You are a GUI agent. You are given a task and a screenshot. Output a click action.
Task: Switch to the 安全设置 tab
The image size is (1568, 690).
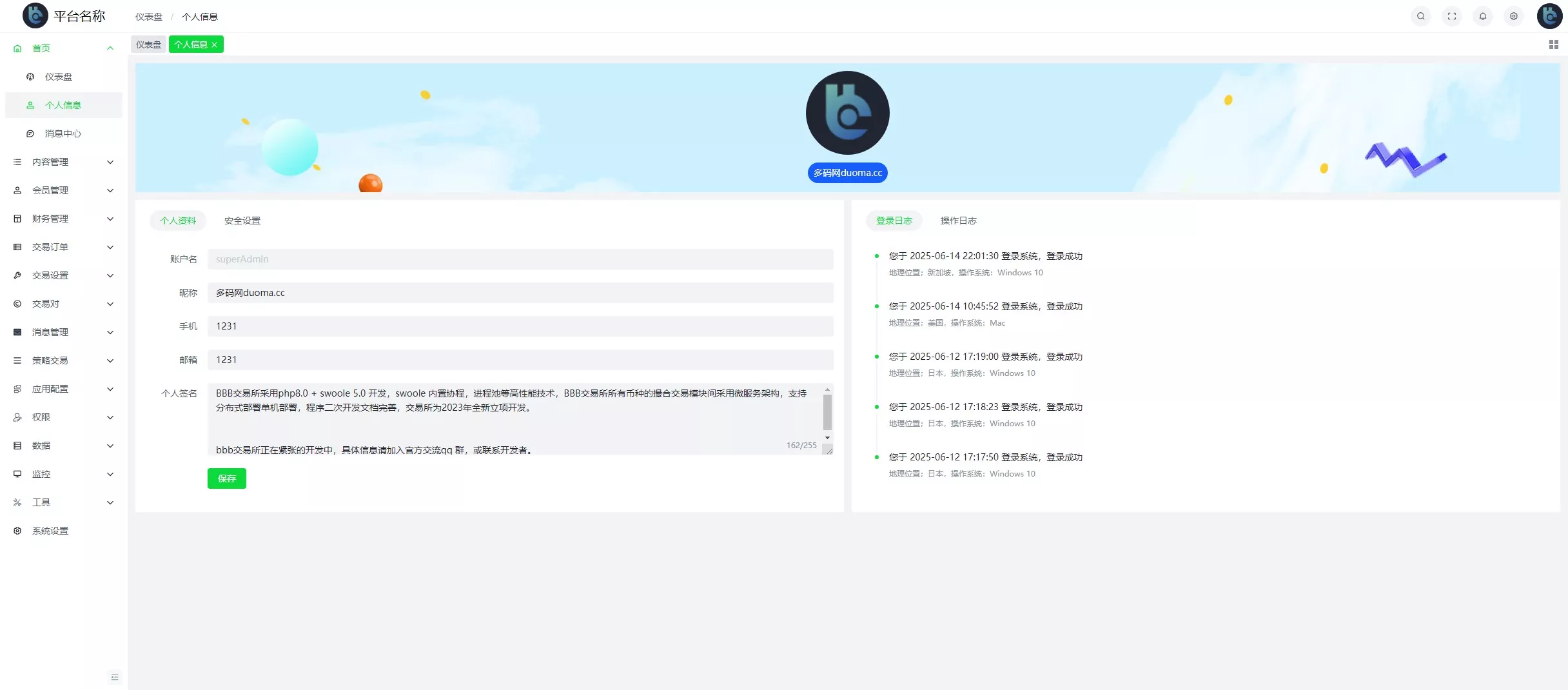(x=242, y=221)
